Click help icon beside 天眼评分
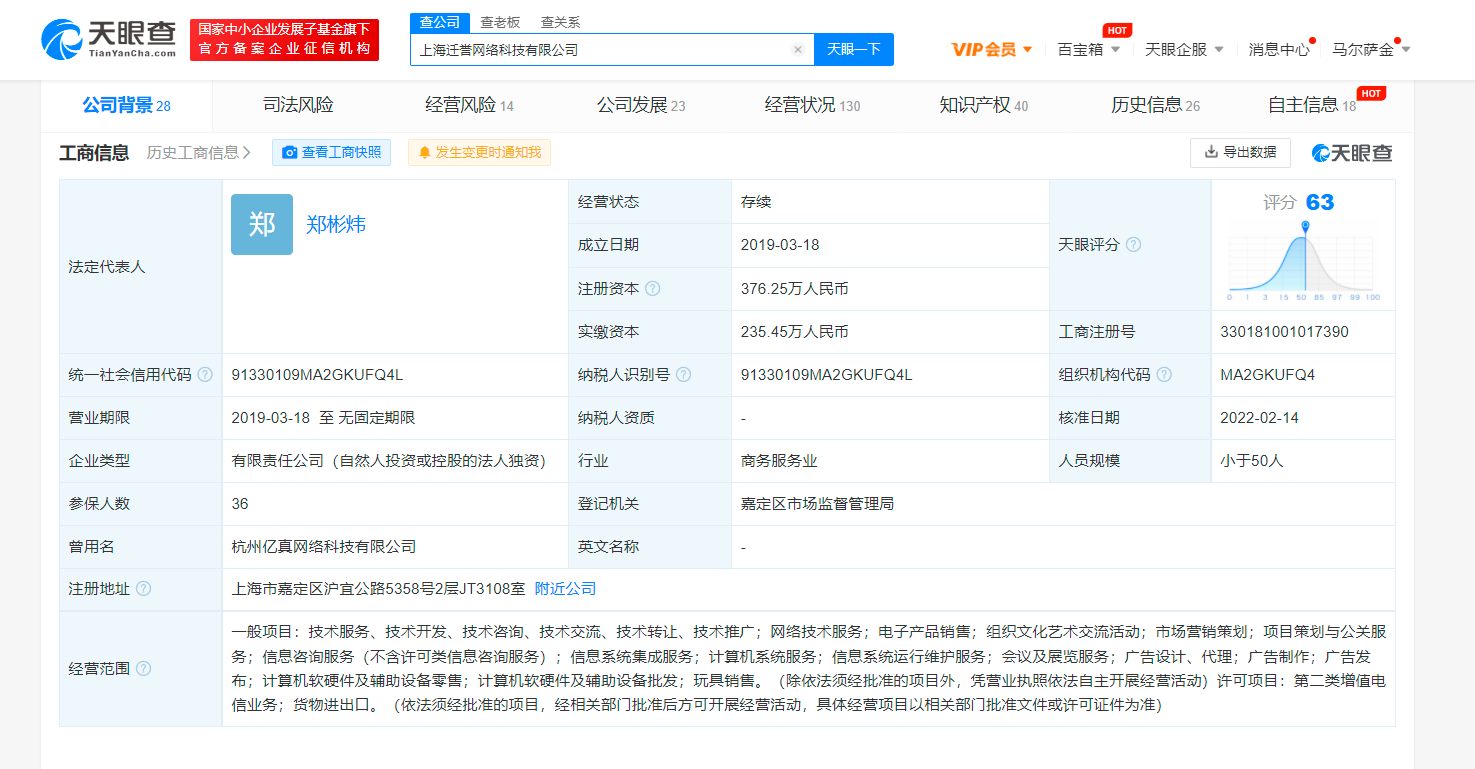This screenshot has height=769, width=1475. pos(1133,245)
